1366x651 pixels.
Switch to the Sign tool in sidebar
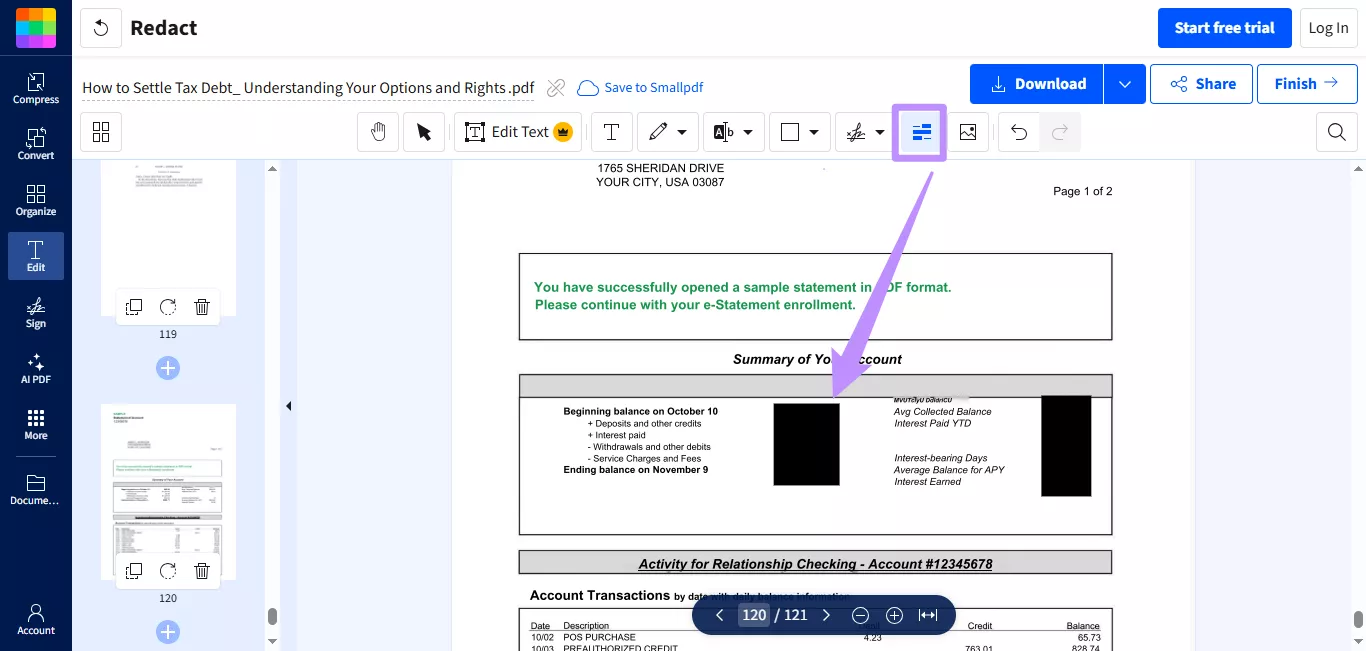coord(35,313)
